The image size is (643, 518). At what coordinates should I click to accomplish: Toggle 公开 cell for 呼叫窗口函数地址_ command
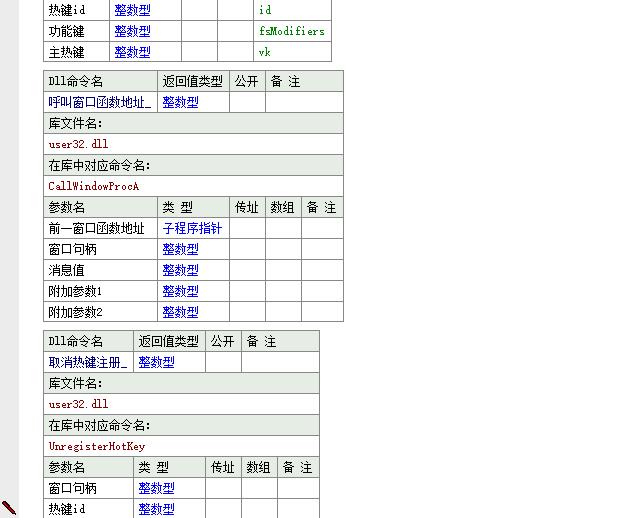coord(247,102)
